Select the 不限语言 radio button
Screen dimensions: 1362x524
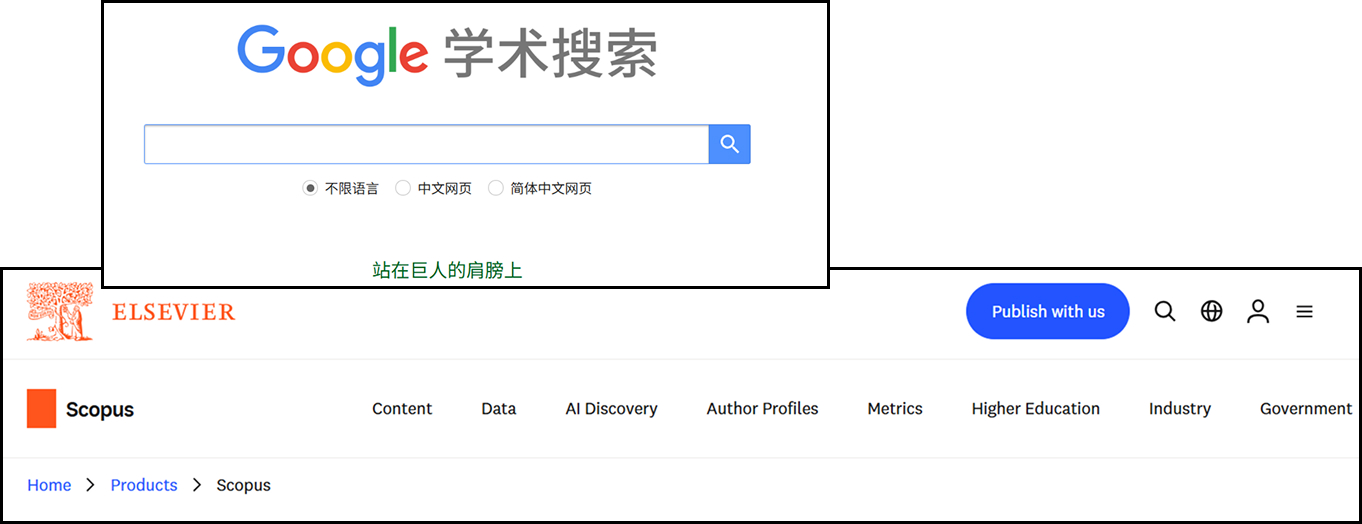click(x=310, y=188)
